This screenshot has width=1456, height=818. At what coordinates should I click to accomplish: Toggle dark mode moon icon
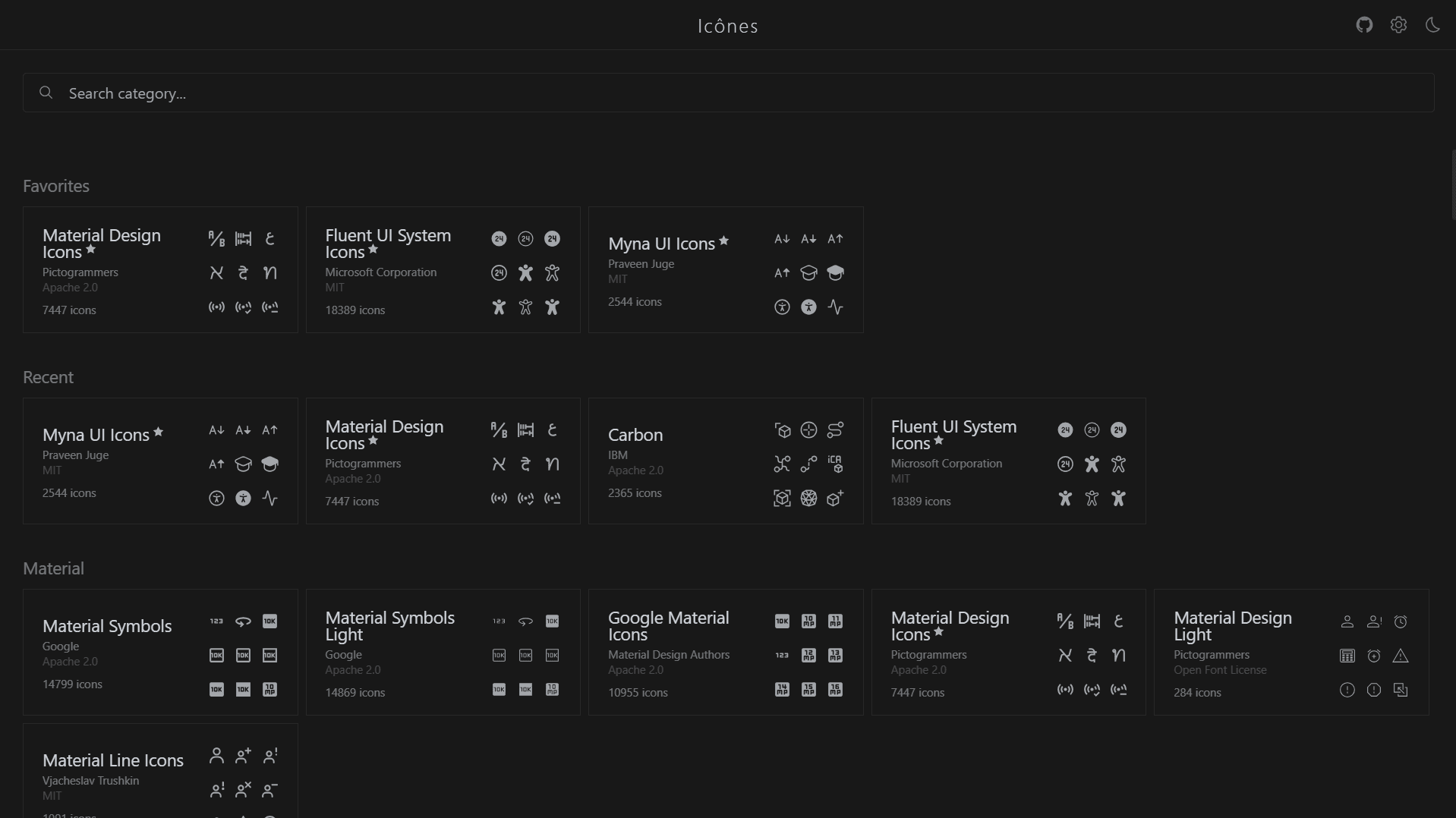pyautogui.click(x=1432, y=25)
